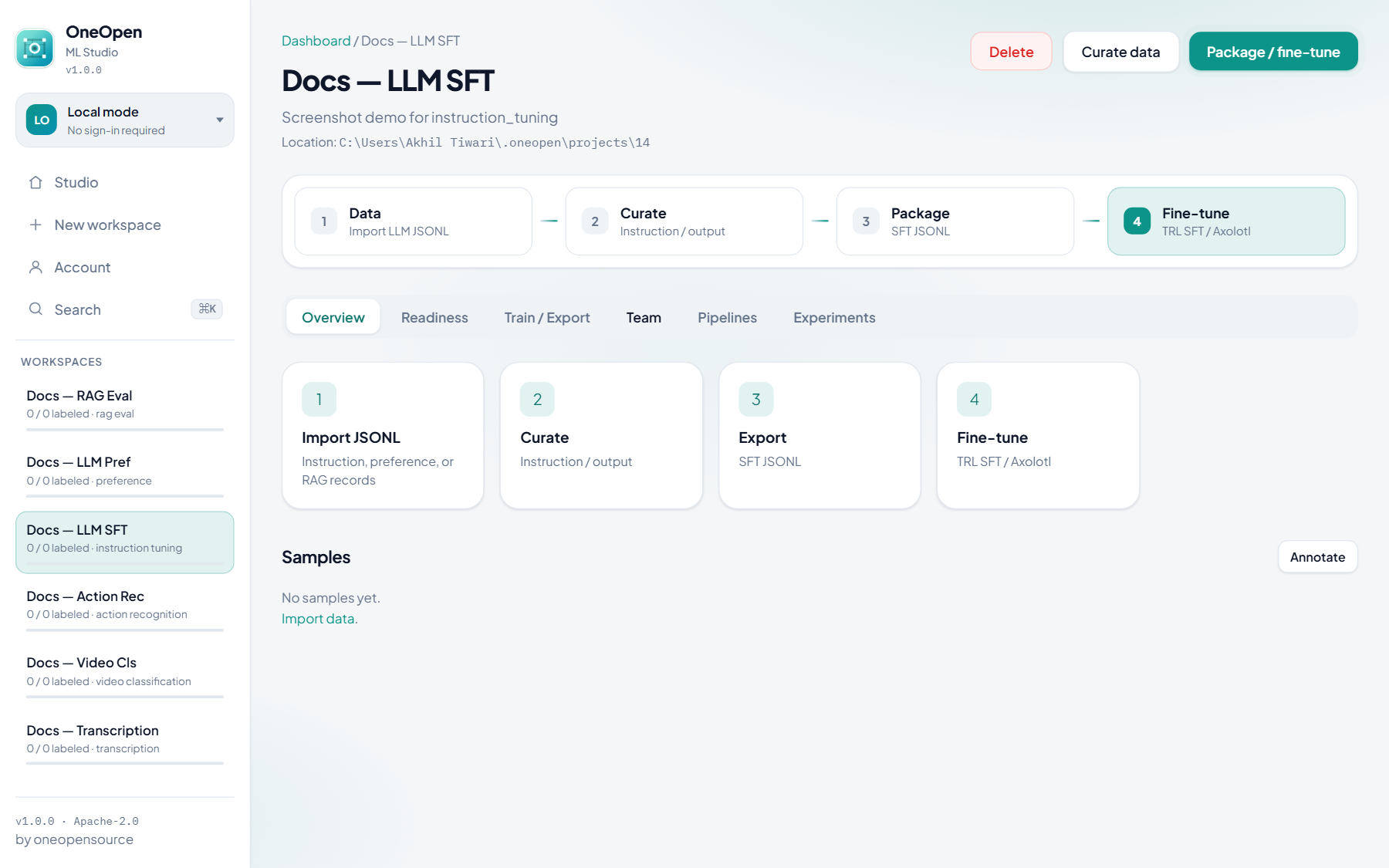Select the Experiments tab
The image size is (1389, 868).
(x=834, y=317)
